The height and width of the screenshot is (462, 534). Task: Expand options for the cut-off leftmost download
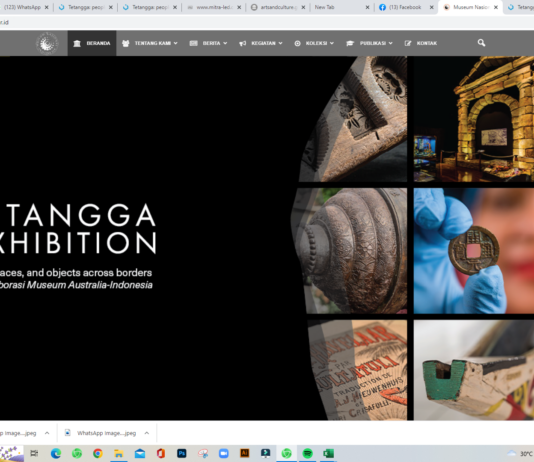pyautogui.click(x=47, y=433)
